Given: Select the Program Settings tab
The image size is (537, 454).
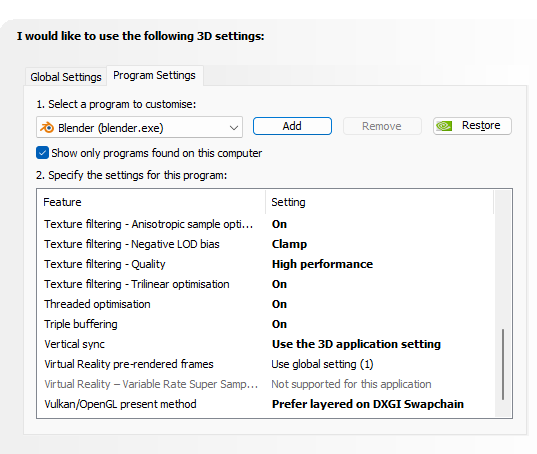Looking at the screenshot, I should coord(154,75).
